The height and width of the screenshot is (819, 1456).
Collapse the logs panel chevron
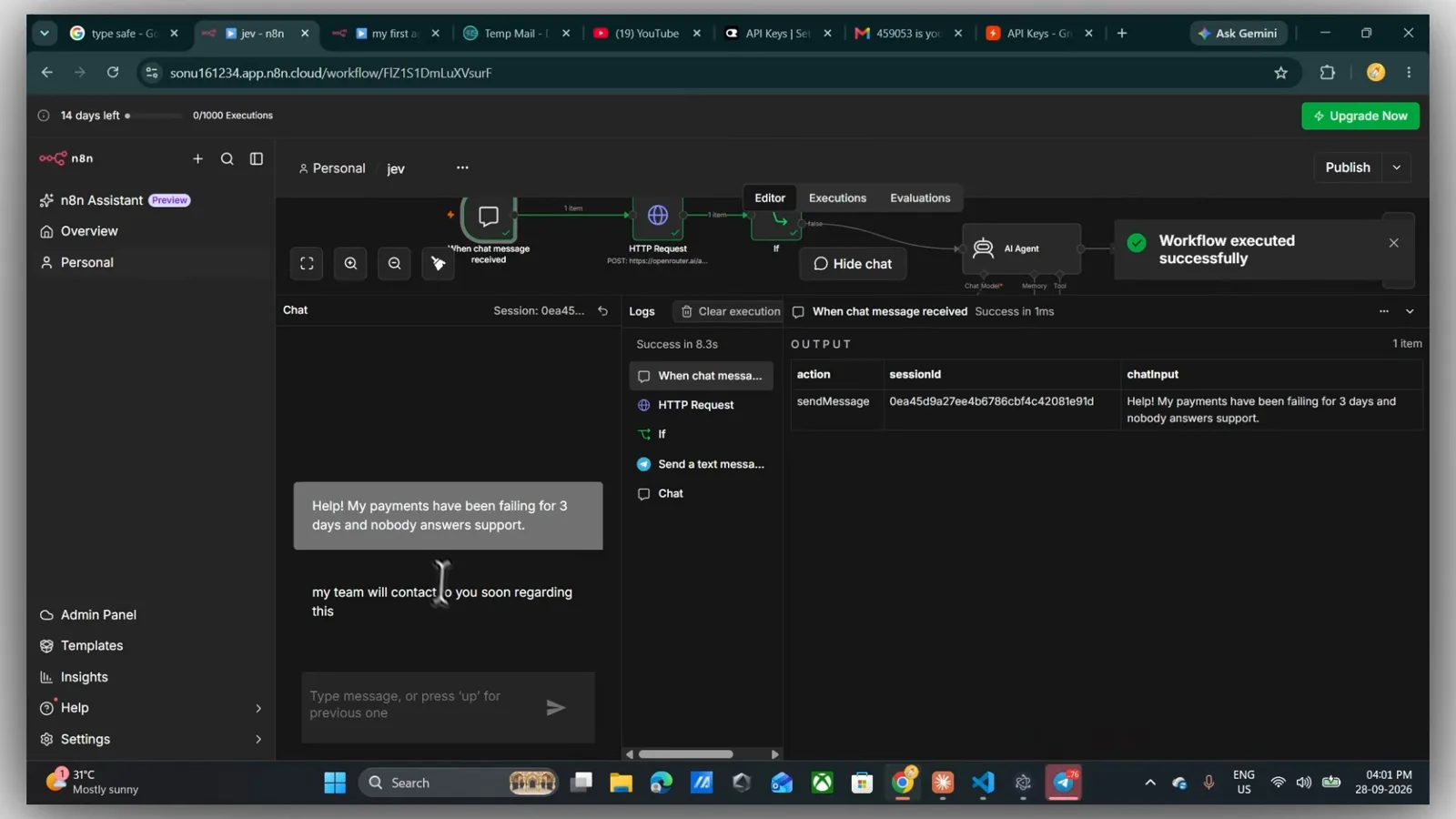[x=1410, y=311]
